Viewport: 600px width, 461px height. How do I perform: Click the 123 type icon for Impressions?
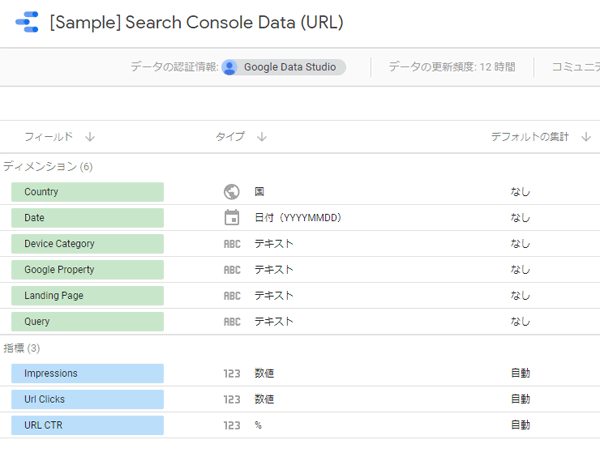pos(232,373)
